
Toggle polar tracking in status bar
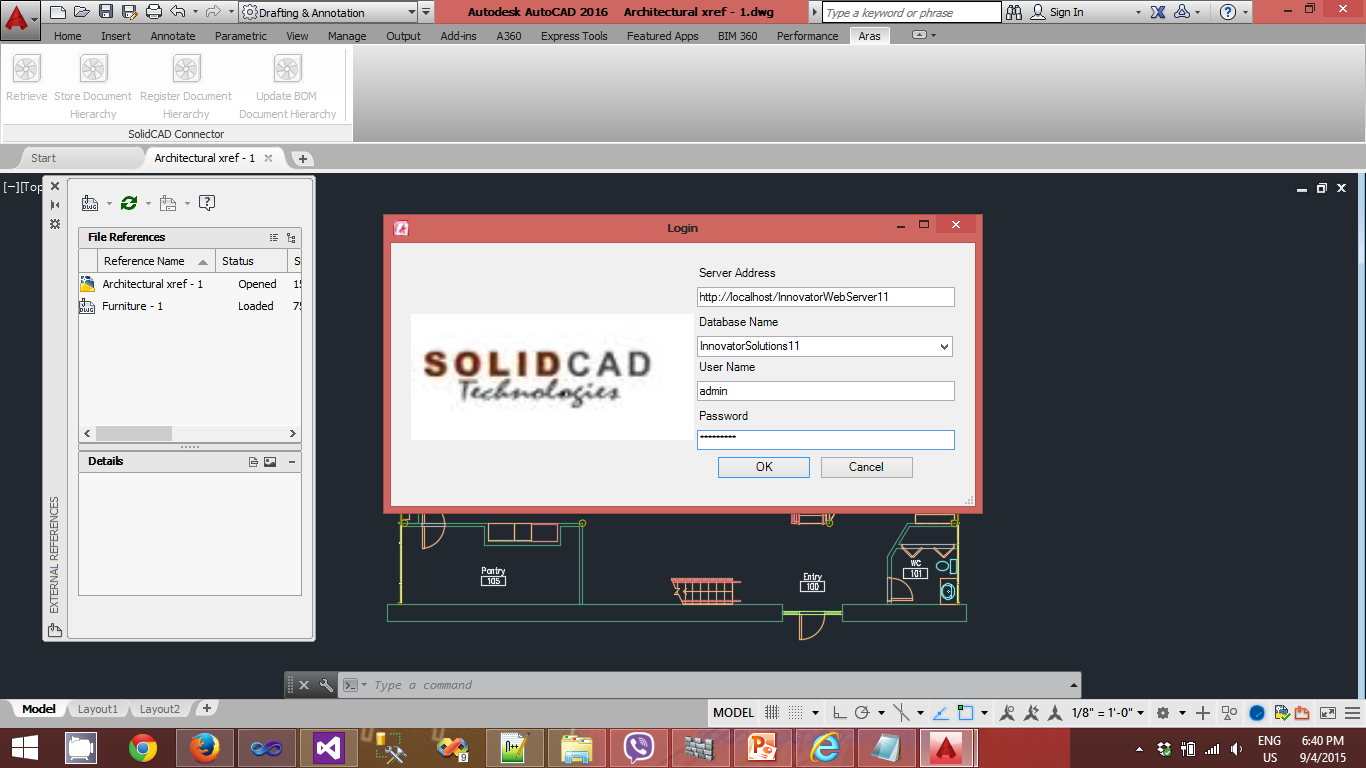(862, 713)
